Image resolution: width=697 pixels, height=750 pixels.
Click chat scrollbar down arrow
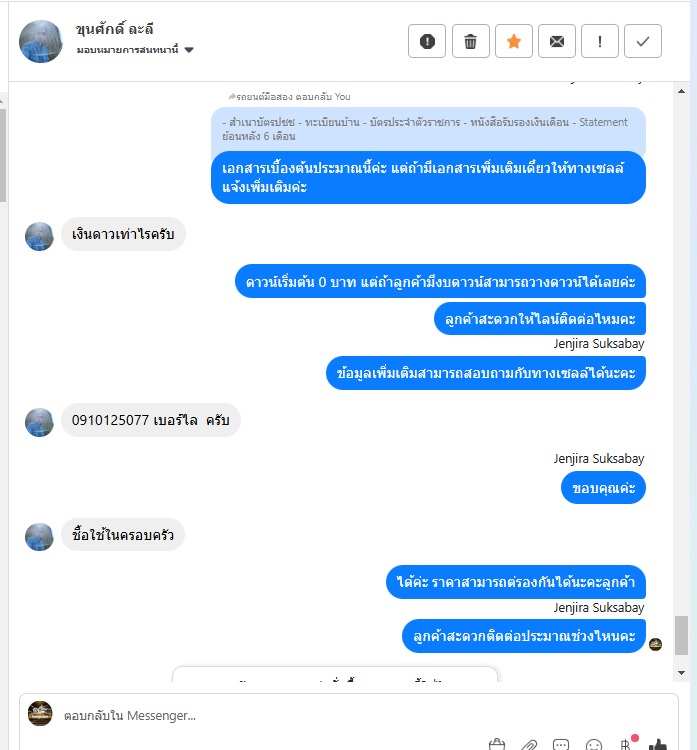pos(682,673)
